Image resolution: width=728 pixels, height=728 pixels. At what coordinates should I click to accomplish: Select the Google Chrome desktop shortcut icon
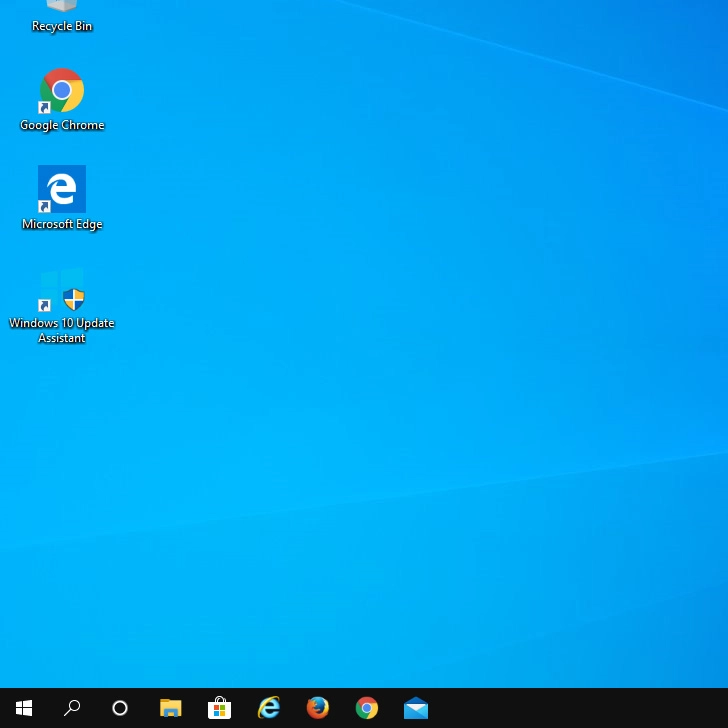click(62, 91)
